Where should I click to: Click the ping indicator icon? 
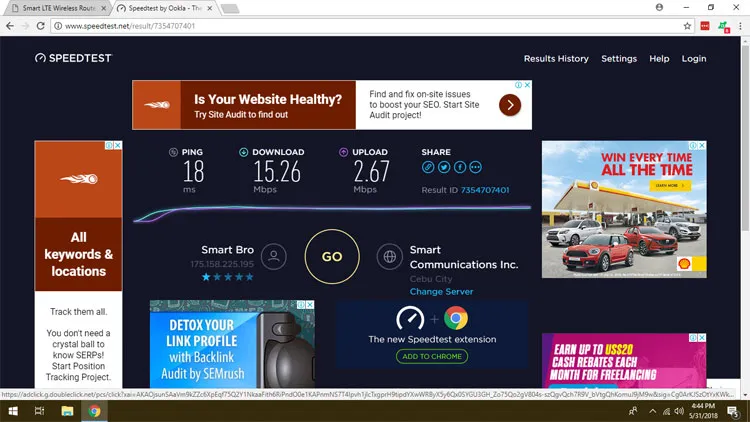(173, 152)
